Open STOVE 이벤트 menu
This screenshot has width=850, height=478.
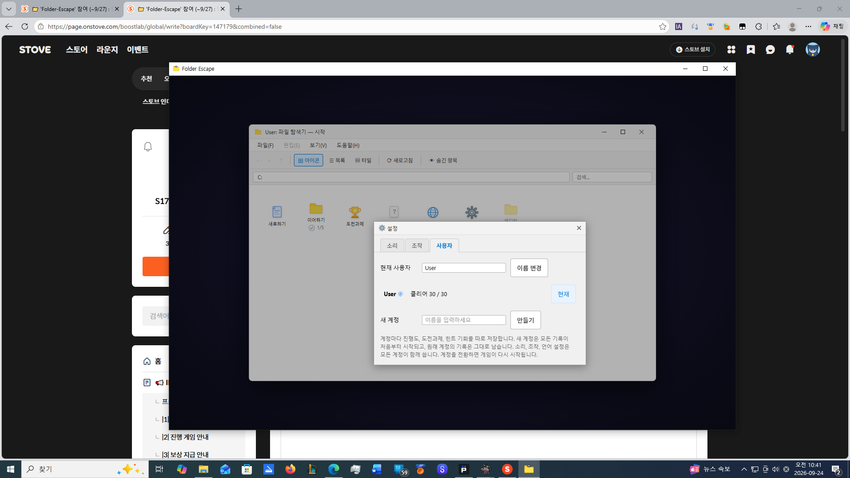pos(137,49)
